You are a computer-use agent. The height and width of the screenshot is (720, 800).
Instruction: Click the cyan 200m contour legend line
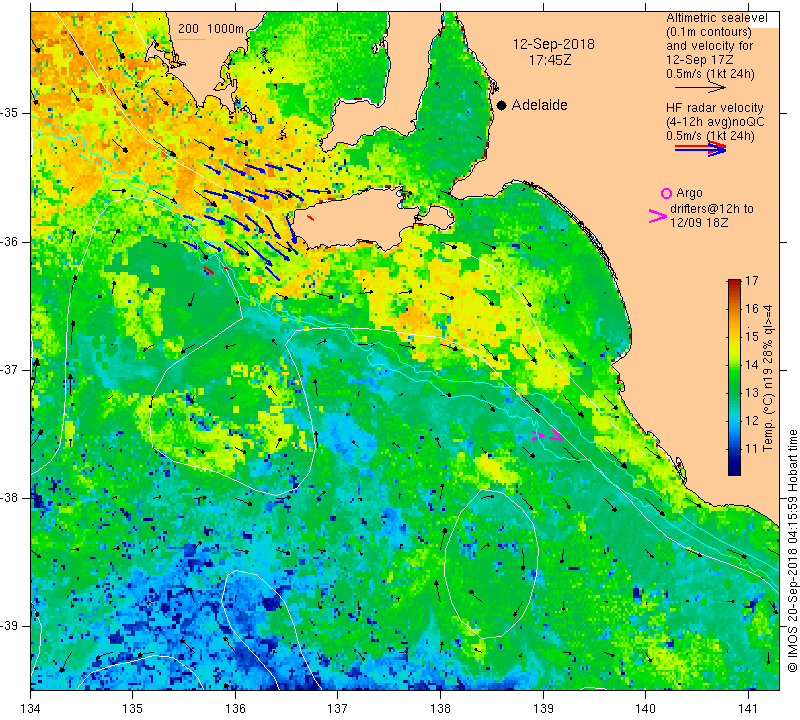[x=191, y=39]
